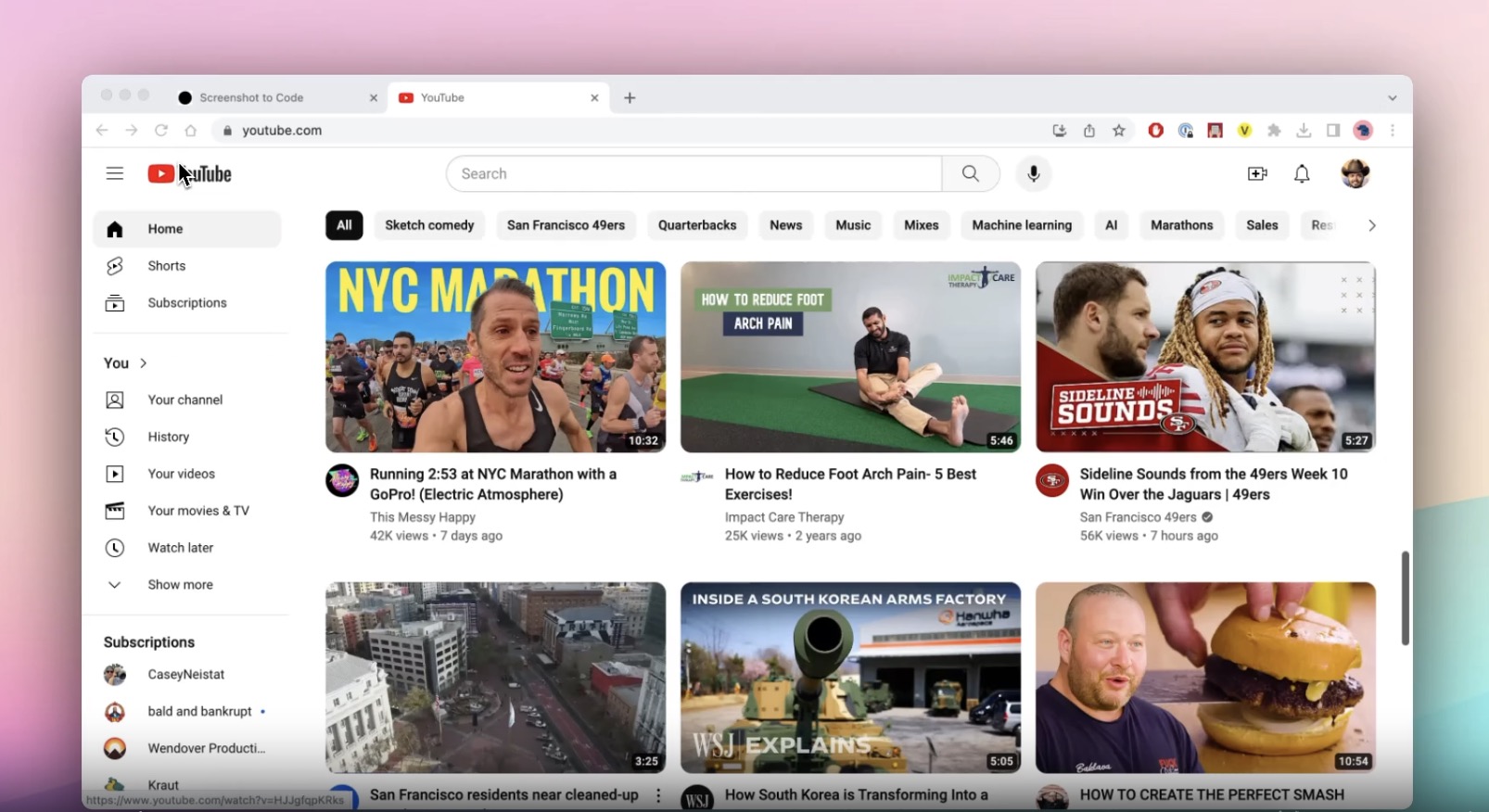This screenshot has width=1489, height=812.
Task: Open the notifications bell
Action: [1302, 173]
